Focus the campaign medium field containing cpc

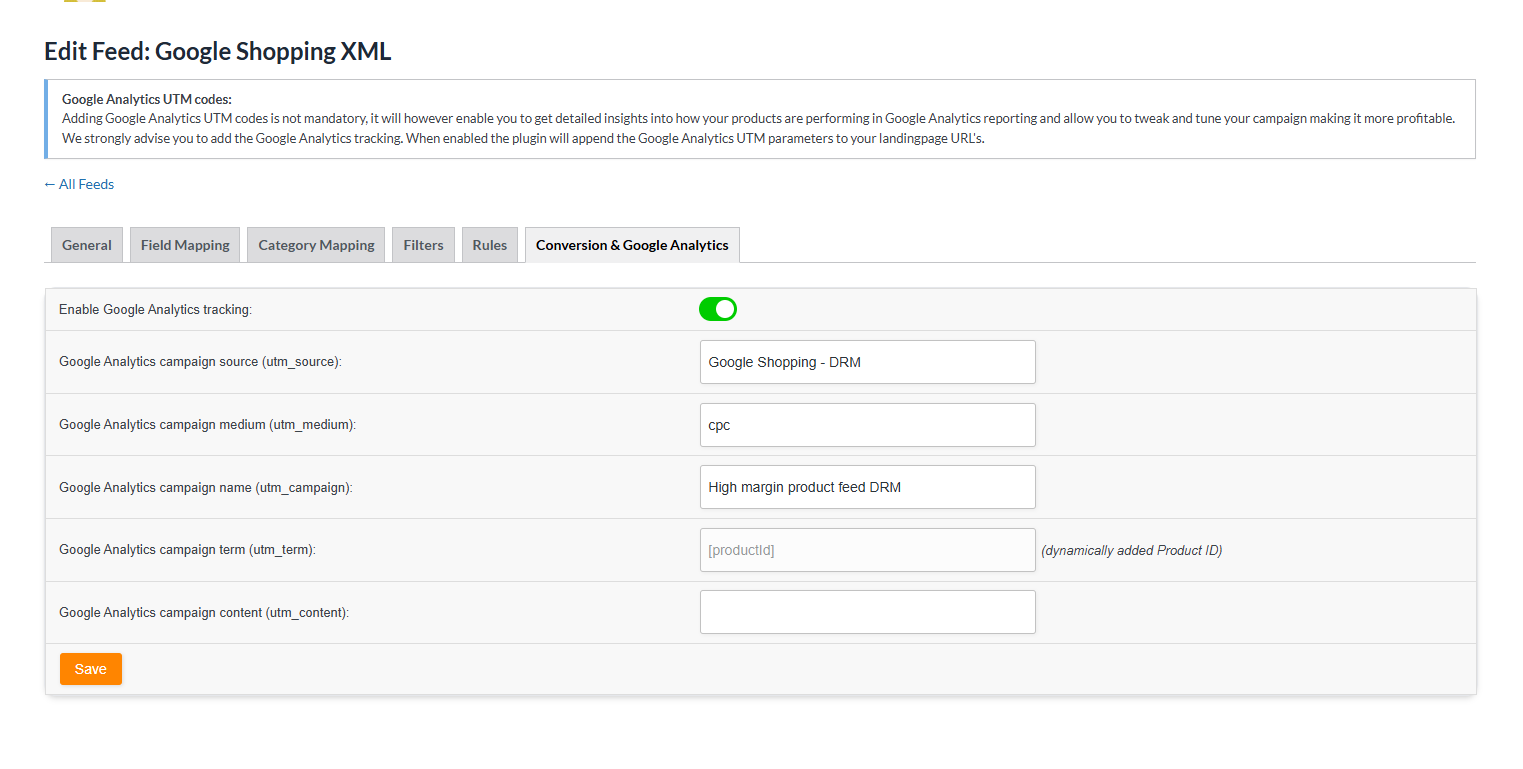(867, 425)
